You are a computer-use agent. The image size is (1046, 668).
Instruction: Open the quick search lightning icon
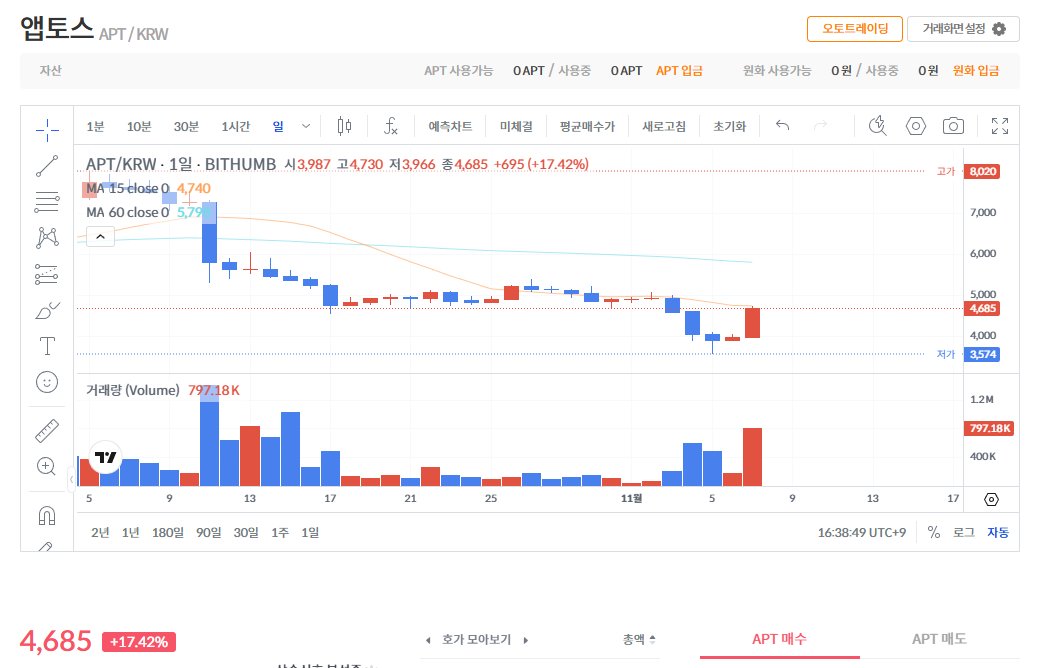[878, 125]
